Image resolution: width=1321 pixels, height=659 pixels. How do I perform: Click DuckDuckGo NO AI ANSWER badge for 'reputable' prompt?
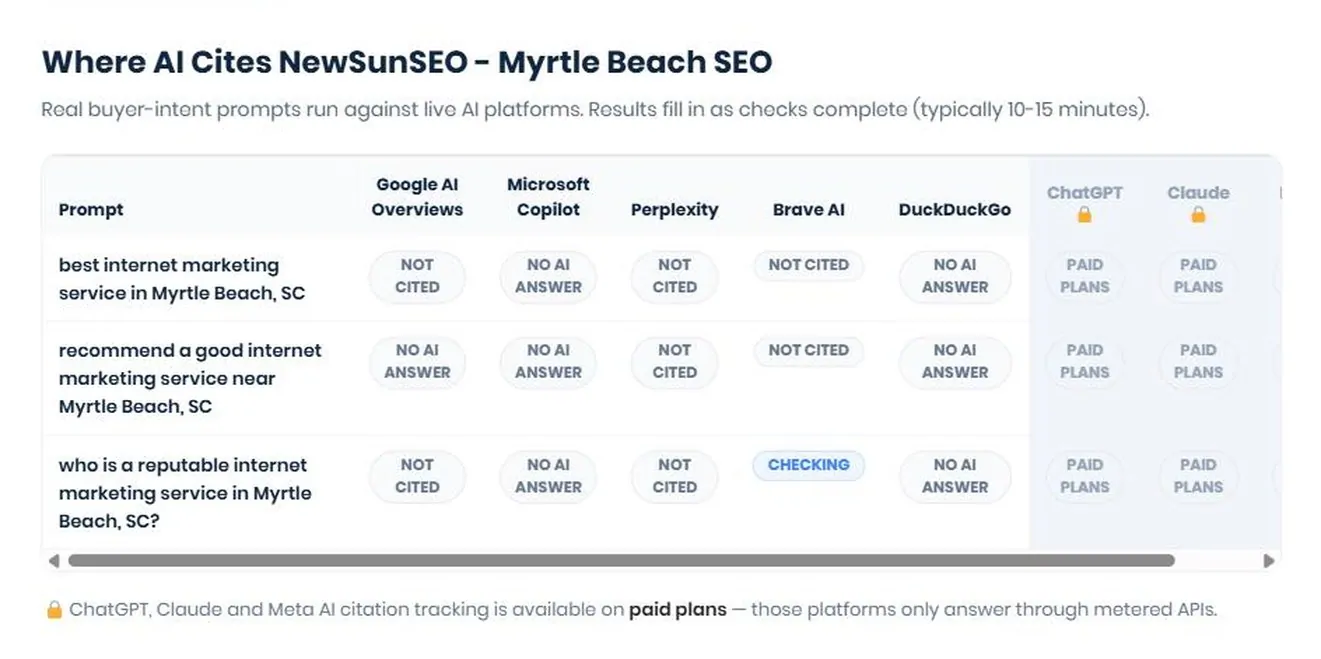(954, 476)
